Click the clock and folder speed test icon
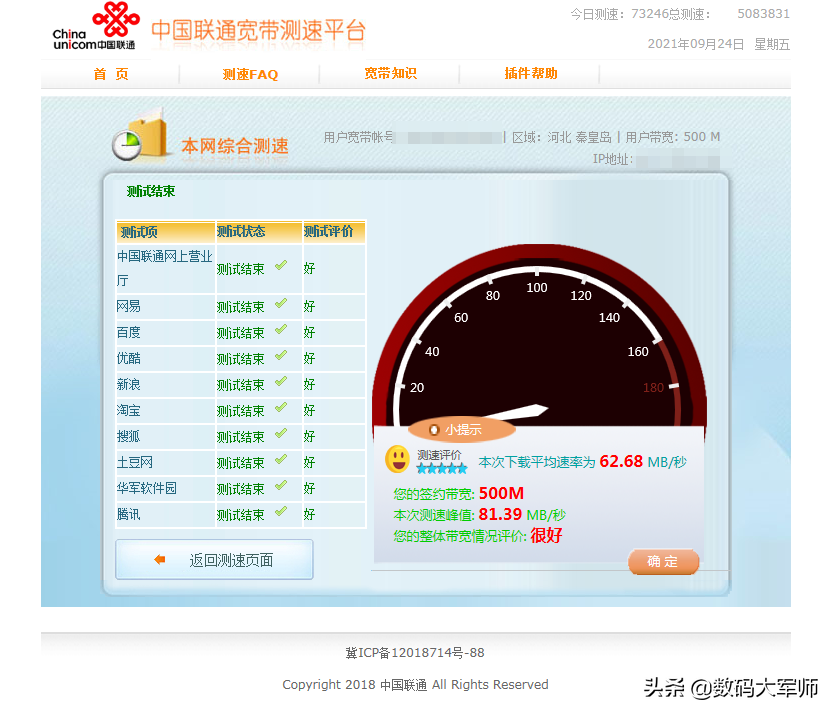The image size is (837, 717). click(x=140, y=133)
